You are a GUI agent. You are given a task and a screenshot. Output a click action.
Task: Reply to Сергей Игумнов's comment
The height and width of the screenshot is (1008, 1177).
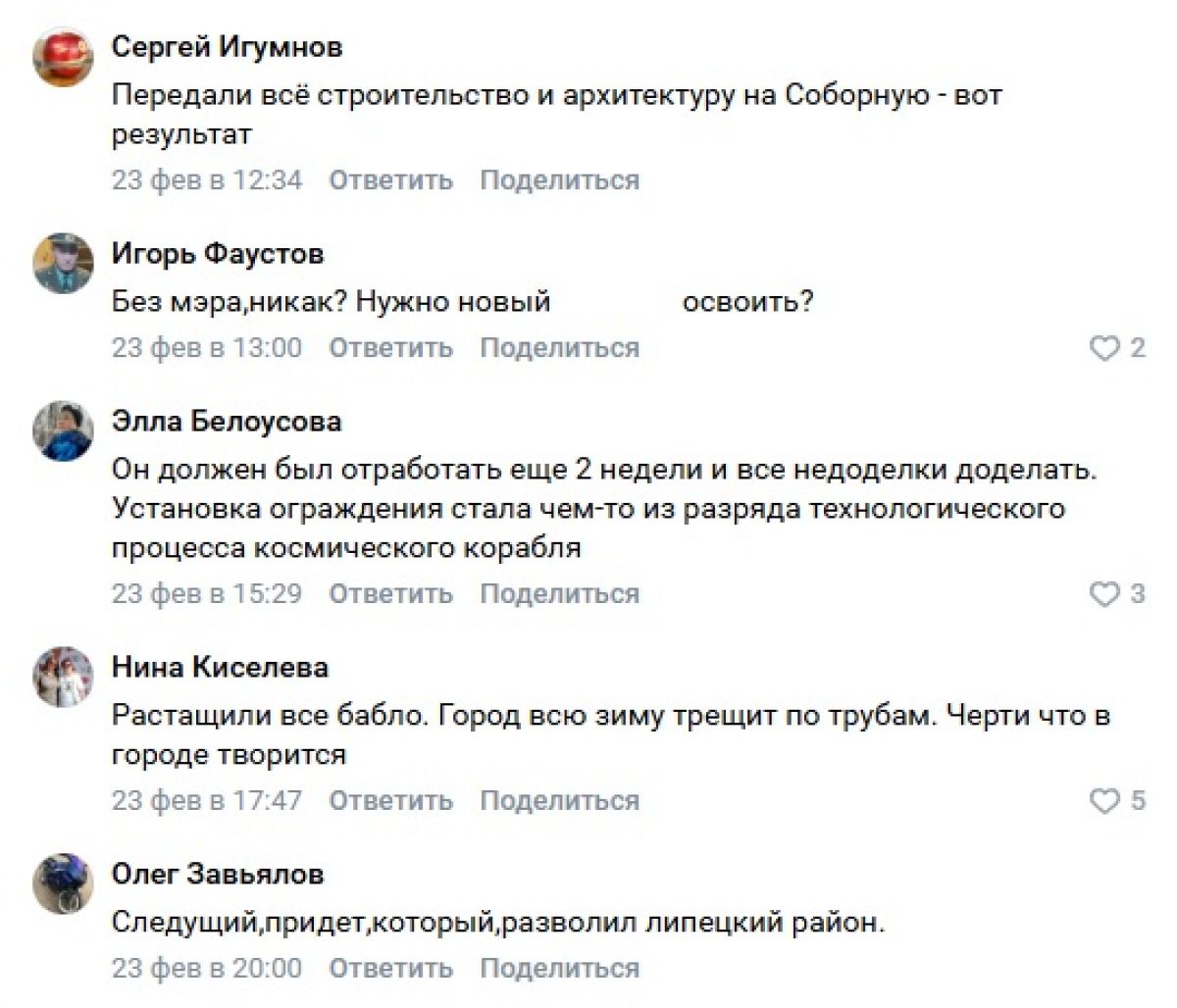tap(390, 180)
